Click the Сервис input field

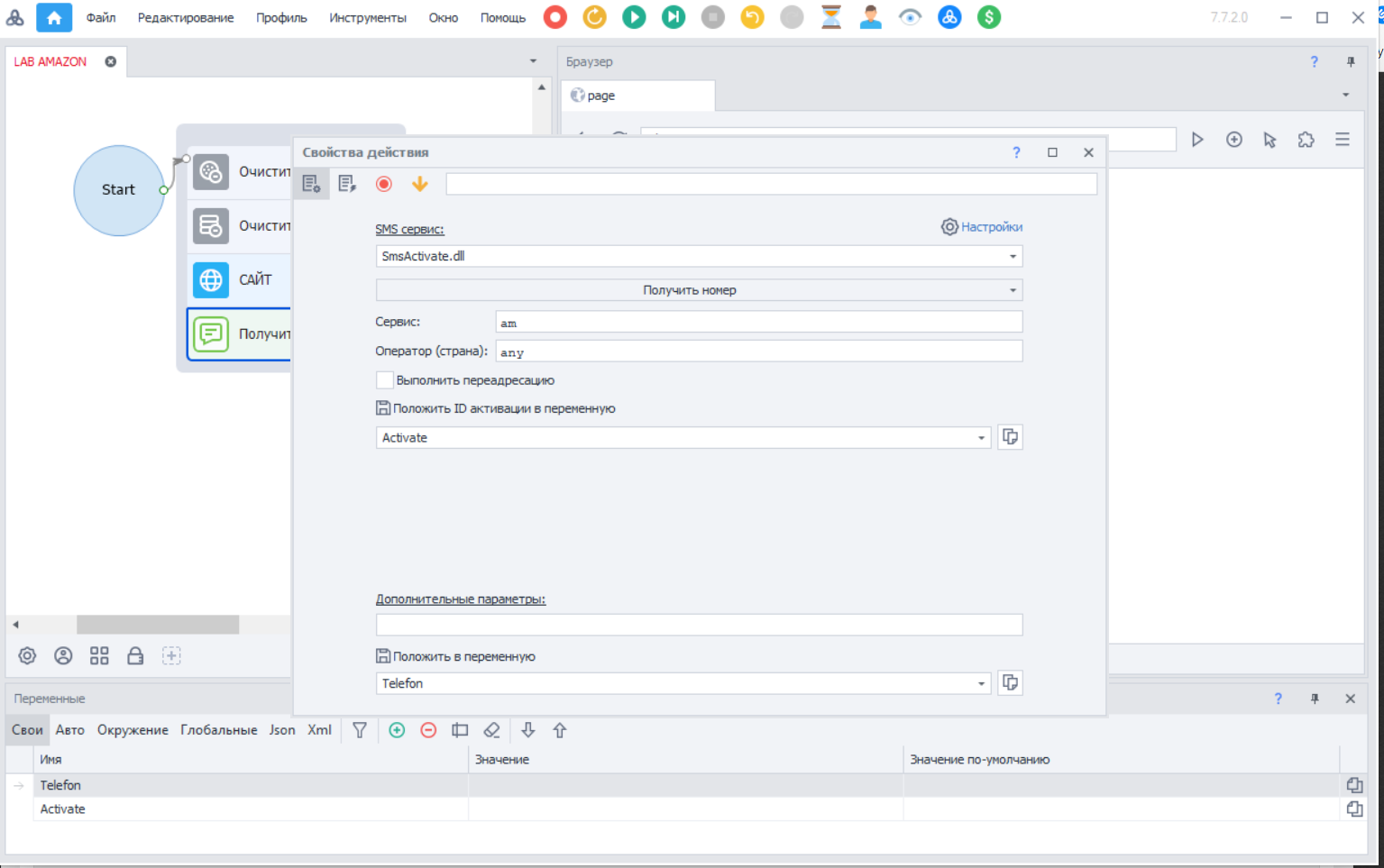(x=758, y=323)
